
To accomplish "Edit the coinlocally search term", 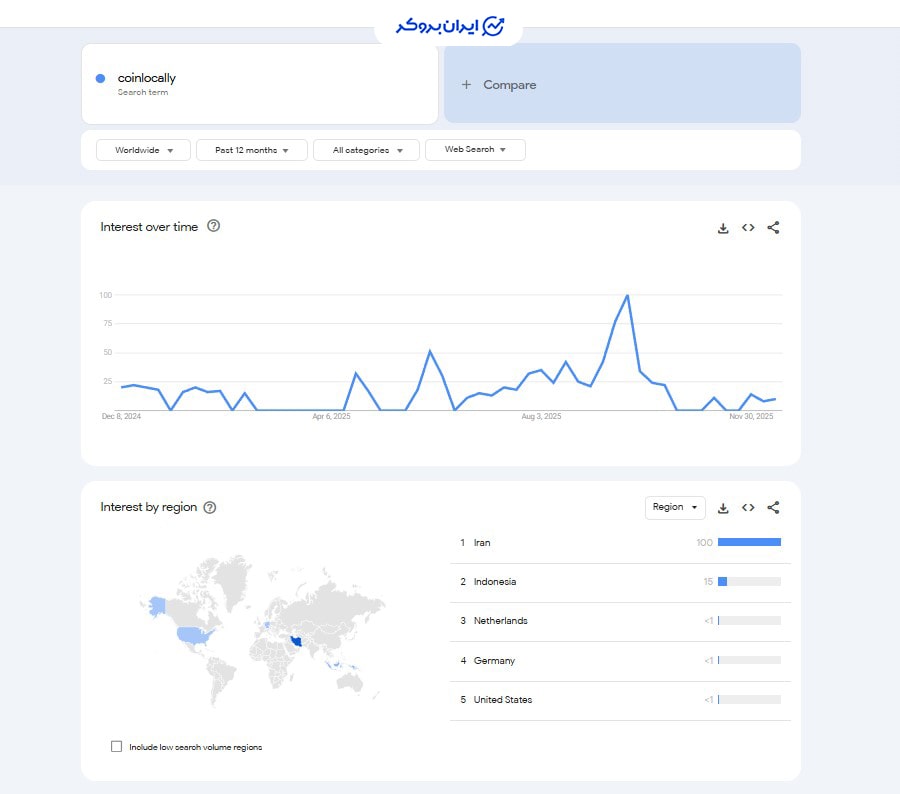I will [260, 84].
